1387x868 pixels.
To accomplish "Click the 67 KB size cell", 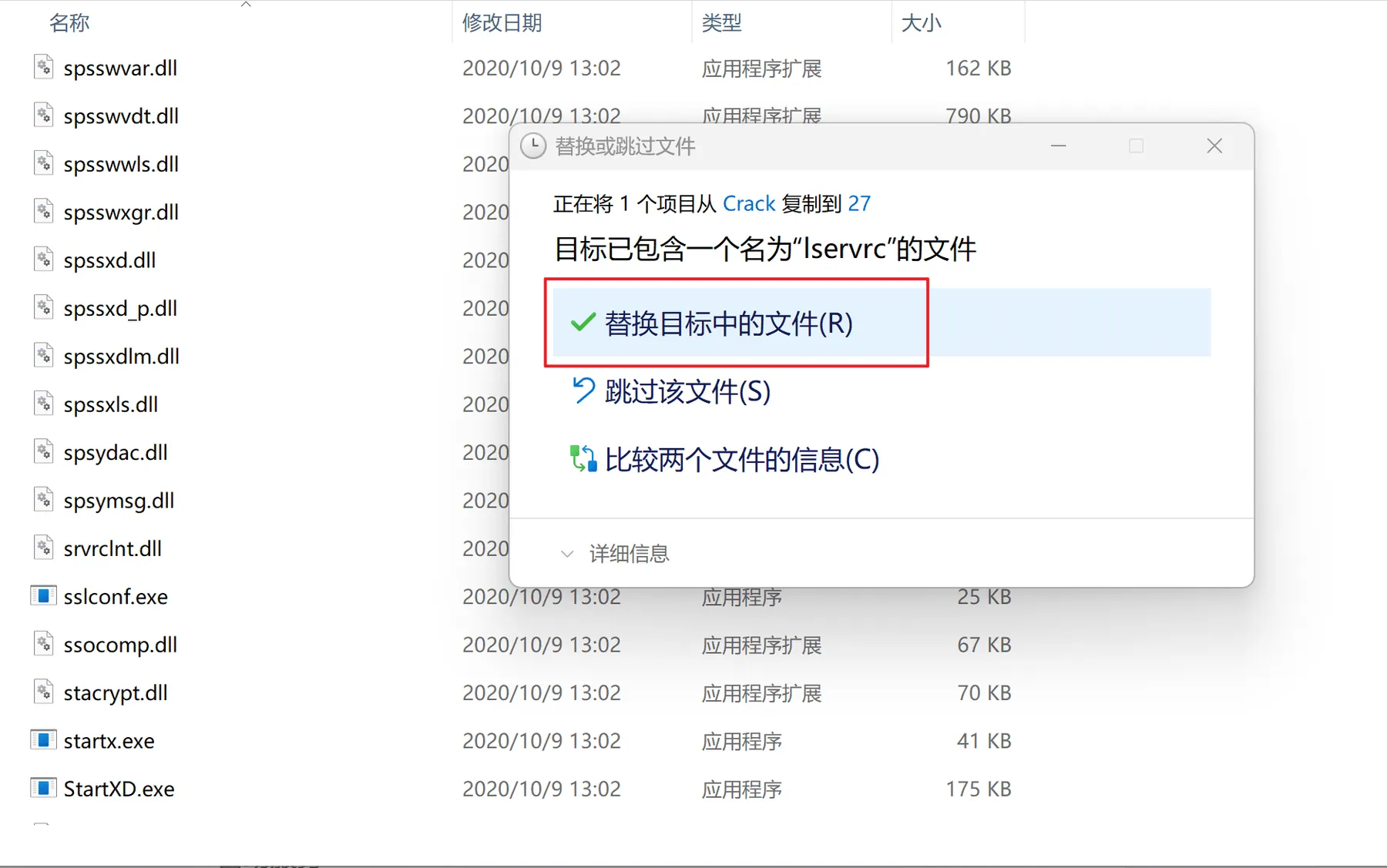I will click(984, 645).
